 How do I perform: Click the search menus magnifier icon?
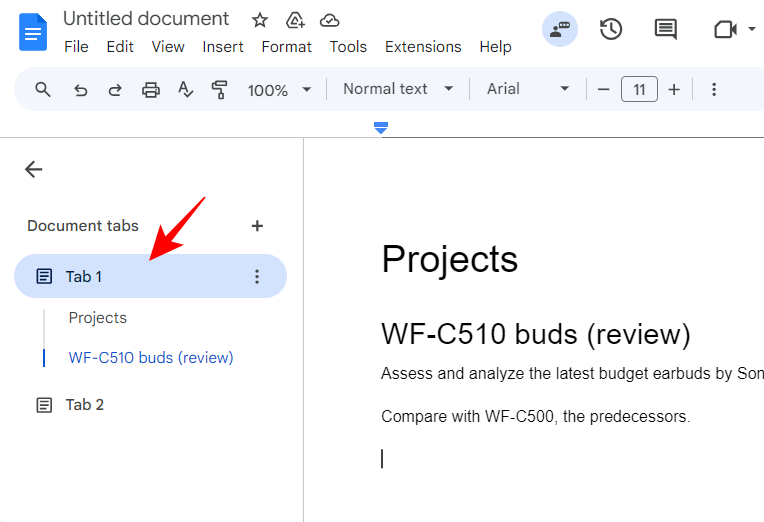pyautogui.click(x=43, y=90)
